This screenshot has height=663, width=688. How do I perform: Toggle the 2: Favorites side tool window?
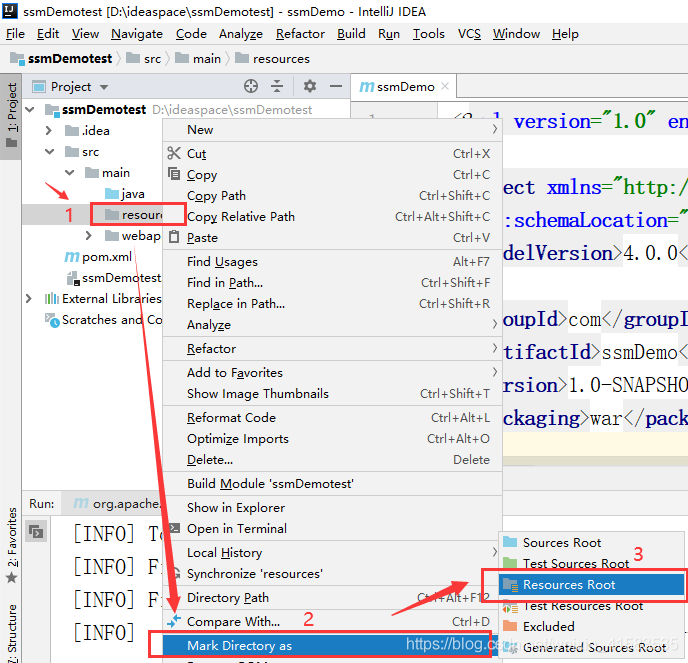pyautogui.click(x=11, y=545)
